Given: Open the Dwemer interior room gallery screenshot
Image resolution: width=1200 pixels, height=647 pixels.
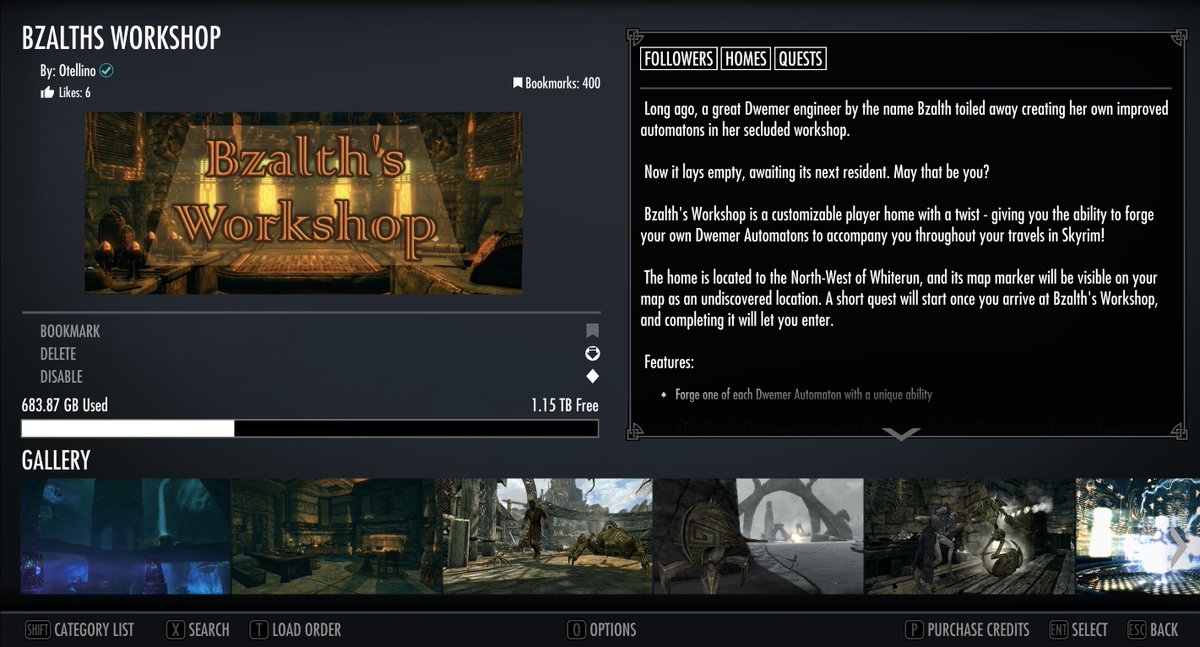Looking at the screenshot, I should [336, 536].
